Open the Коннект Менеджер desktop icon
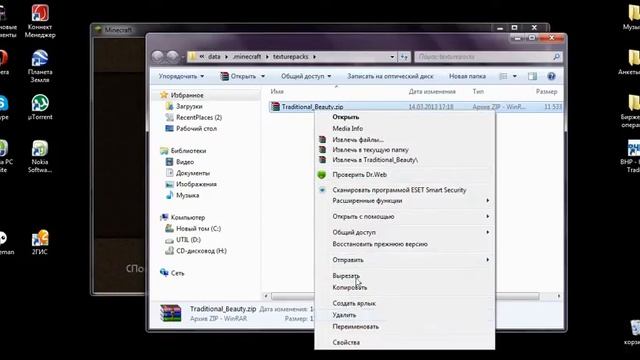The image size is (640, 360). (40, 22)
